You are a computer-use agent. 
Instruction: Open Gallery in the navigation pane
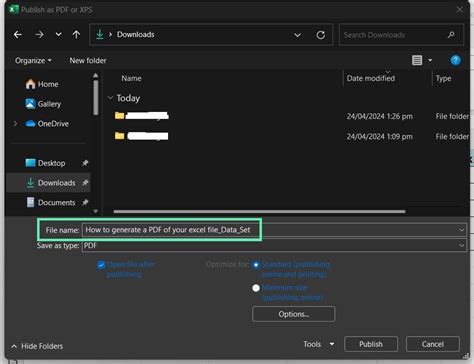point(43,104)
